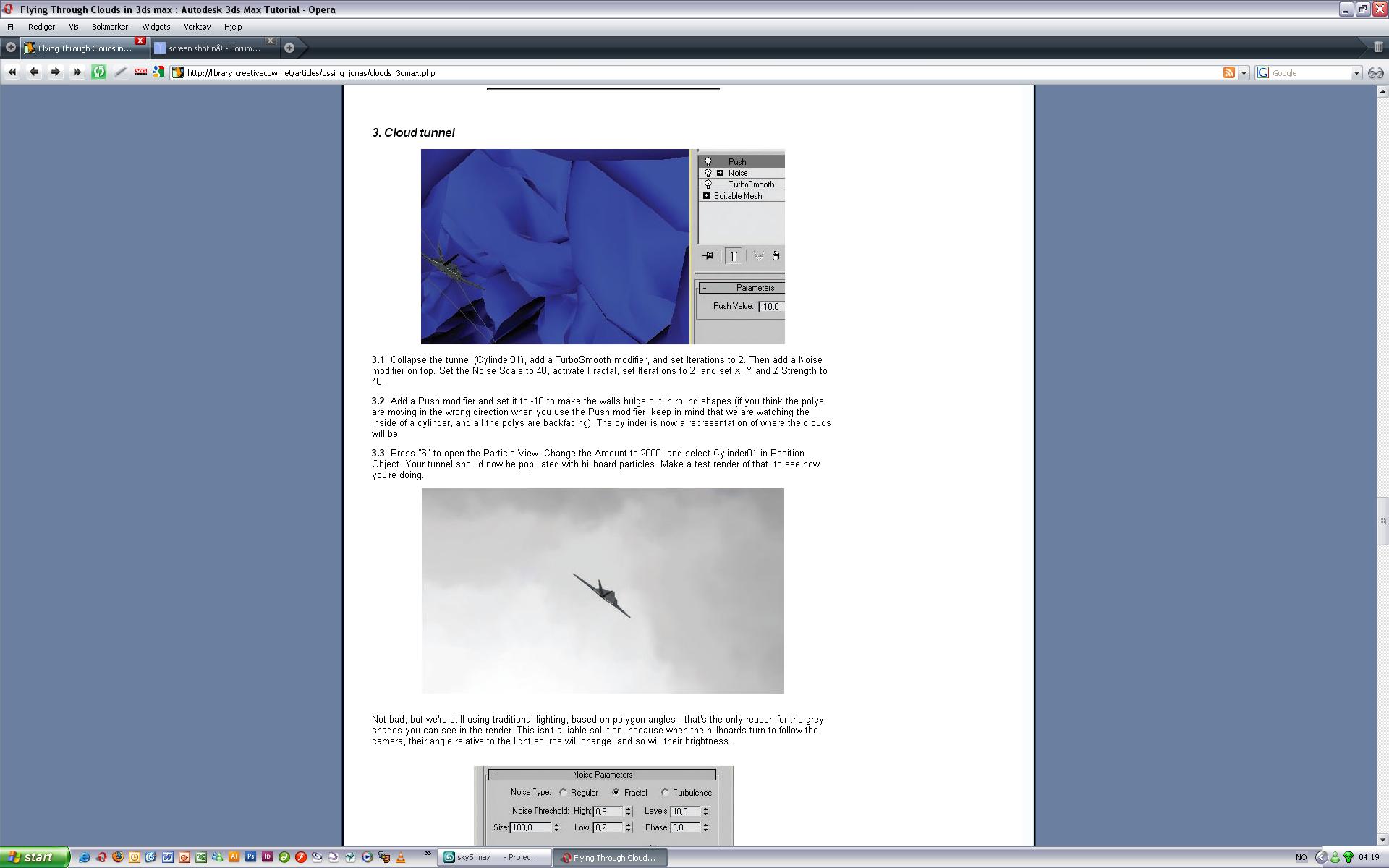Image resolution: width=1389 pixels, height=868 pixels.
Task: Open the Fil menu
Action: (x=11, y=27)
